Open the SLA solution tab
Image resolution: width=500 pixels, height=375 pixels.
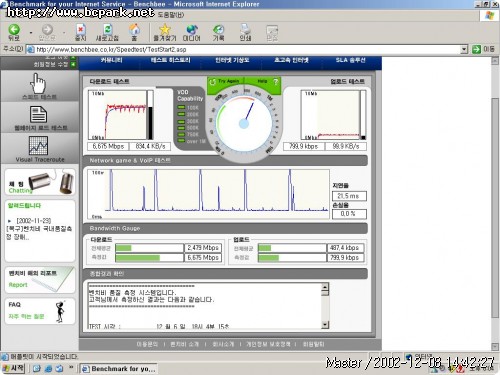point(350,60)
